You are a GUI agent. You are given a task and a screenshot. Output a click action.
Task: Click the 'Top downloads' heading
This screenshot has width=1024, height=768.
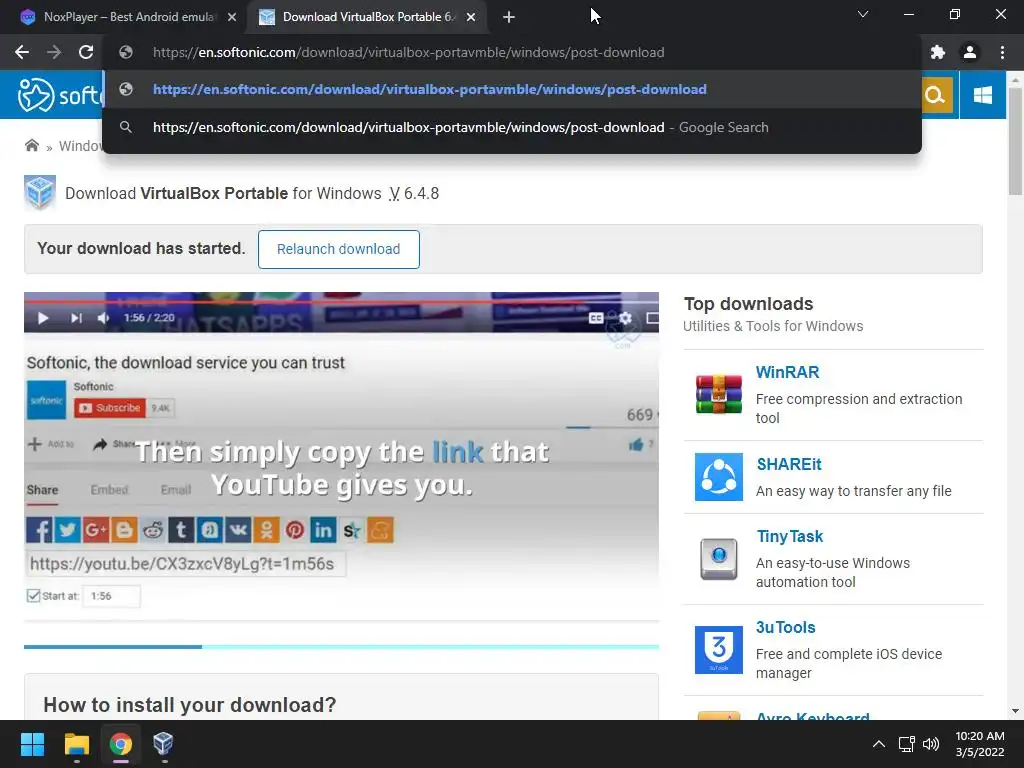click(x=748, y=304)
